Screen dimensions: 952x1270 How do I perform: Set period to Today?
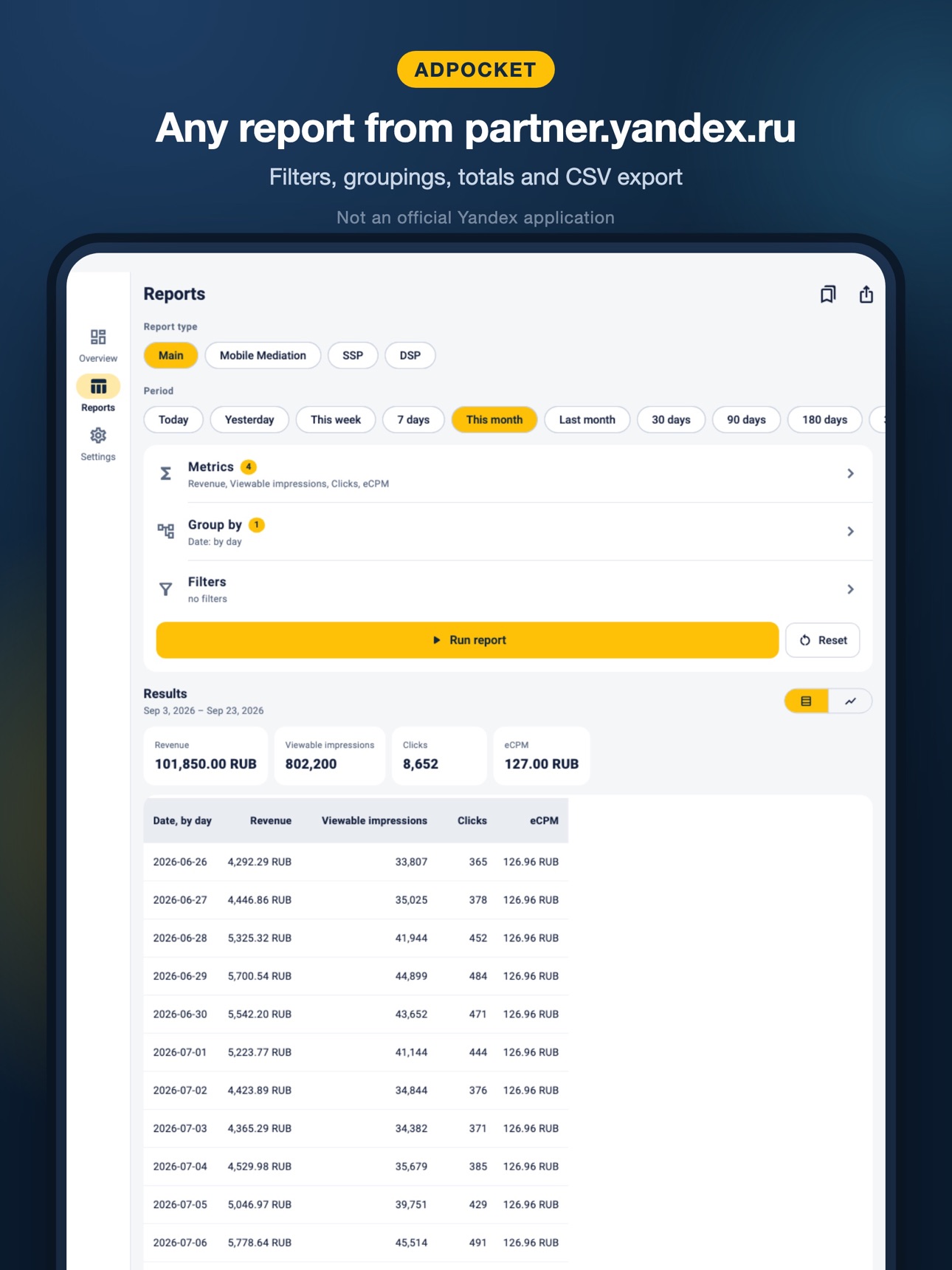tap(173, 419)
